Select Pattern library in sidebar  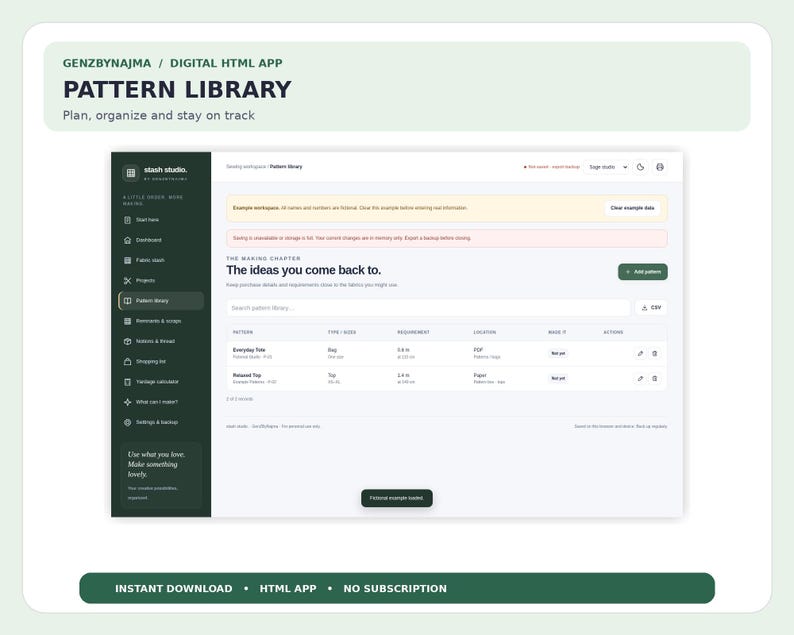[x=161, y=301]
